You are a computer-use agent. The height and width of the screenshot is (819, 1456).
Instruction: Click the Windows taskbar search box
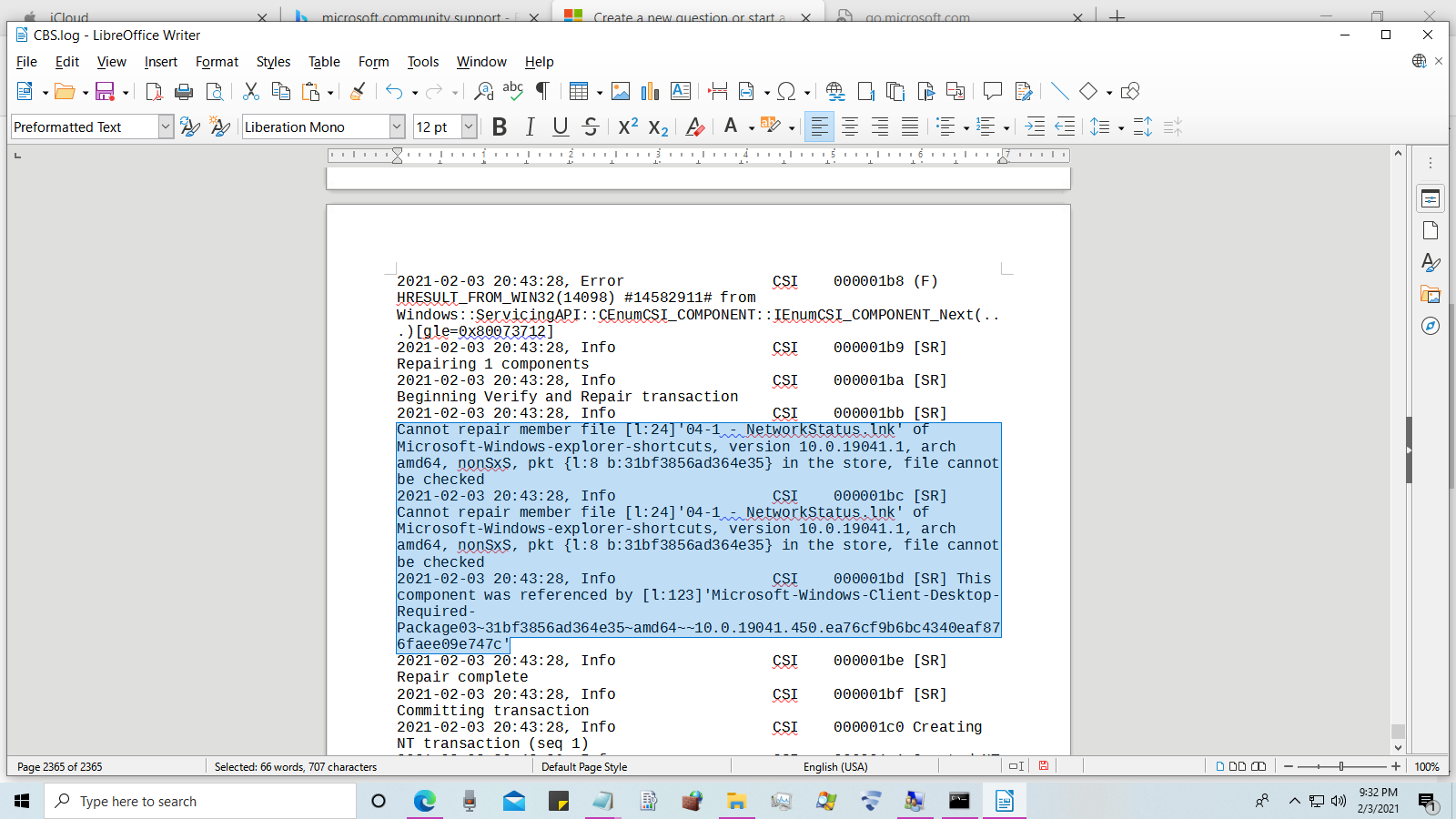pyautogui.click(x=200, y=801)
